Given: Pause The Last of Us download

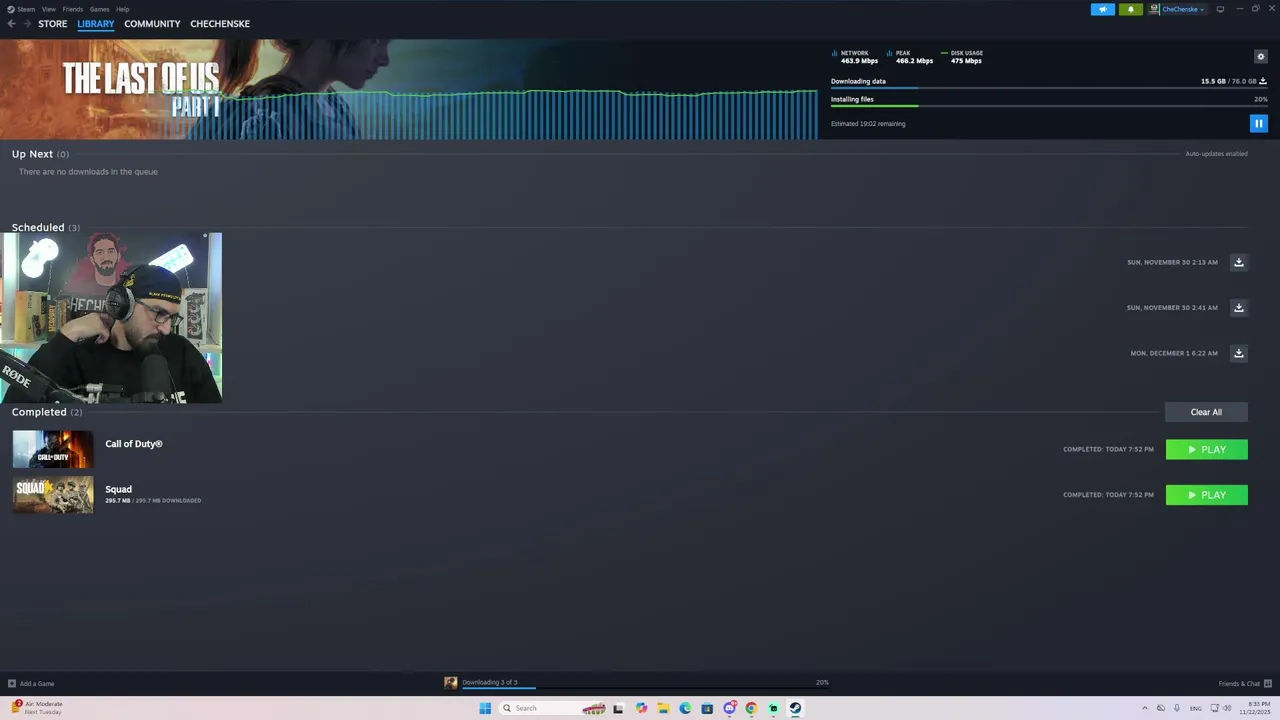Looking at the screenshot, I should 1258,124.
